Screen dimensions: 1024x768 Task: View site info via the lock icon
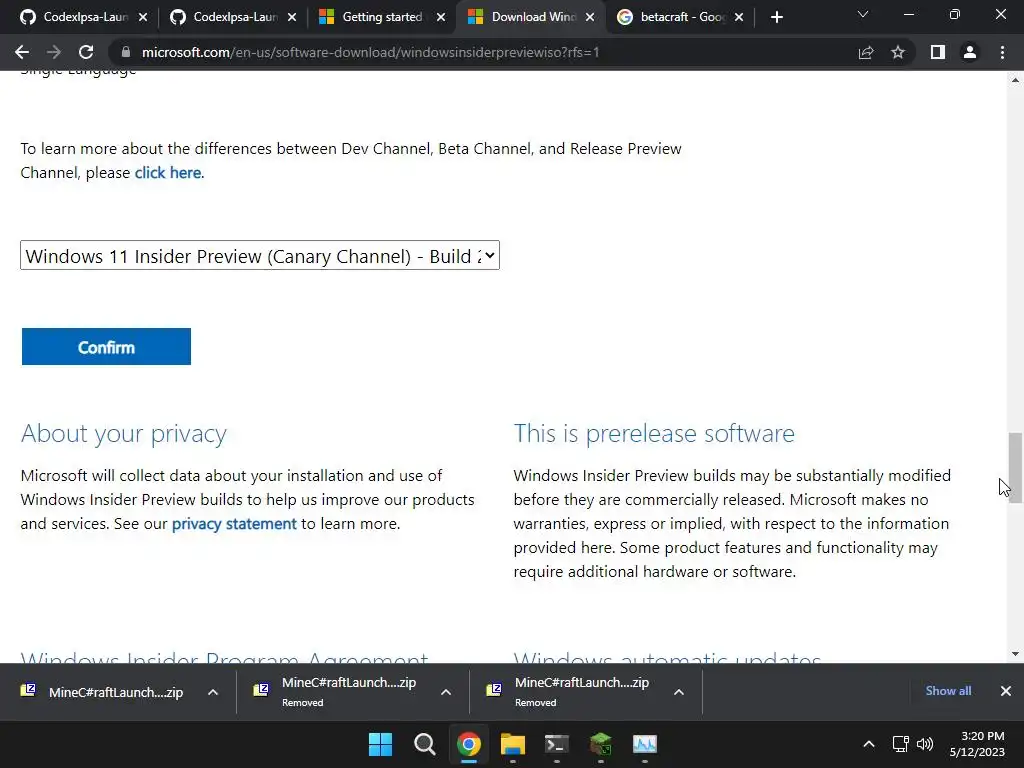[126, 52]
